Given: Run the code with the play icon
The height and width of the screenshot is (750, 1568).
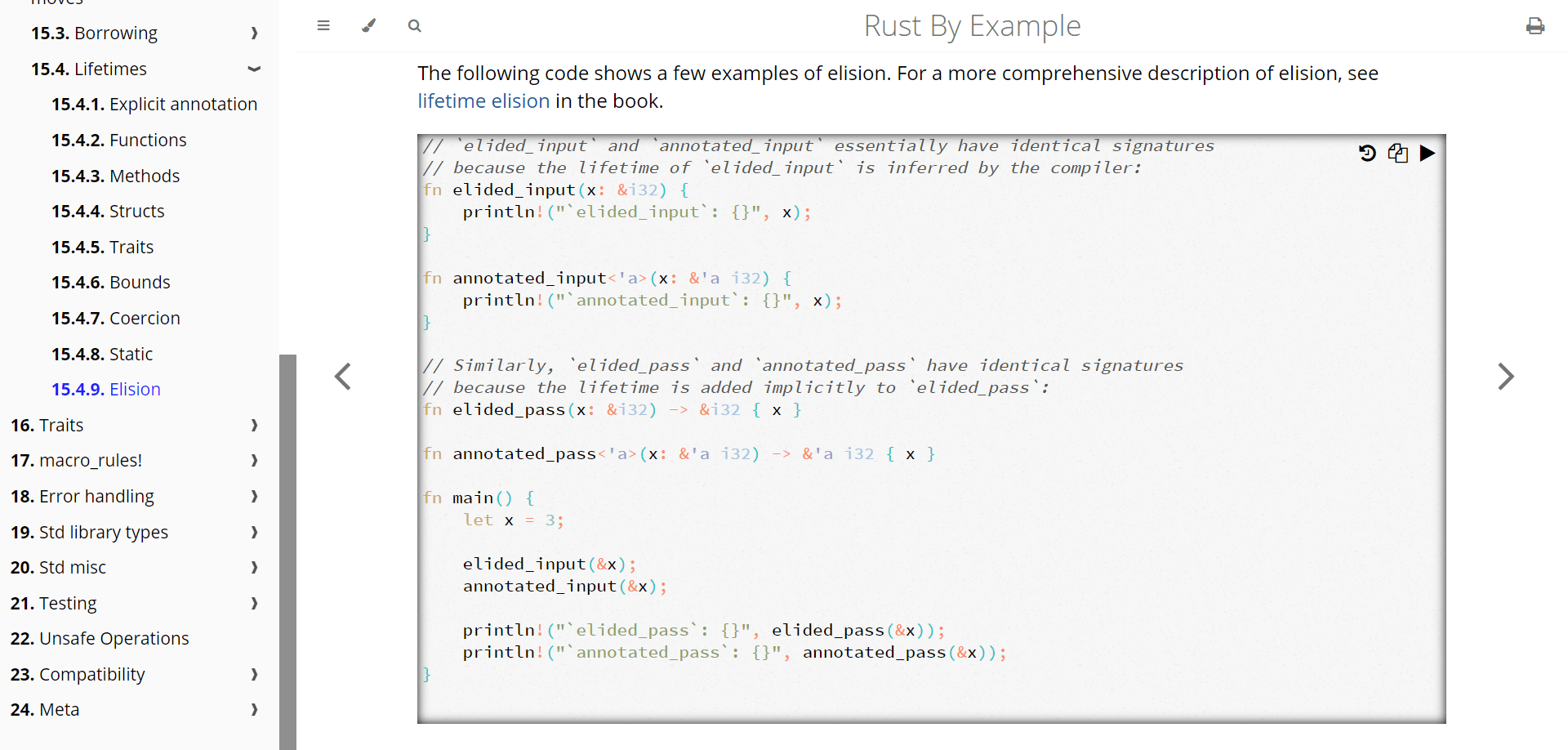Looking at the screenshot, I should point(1428,153).
